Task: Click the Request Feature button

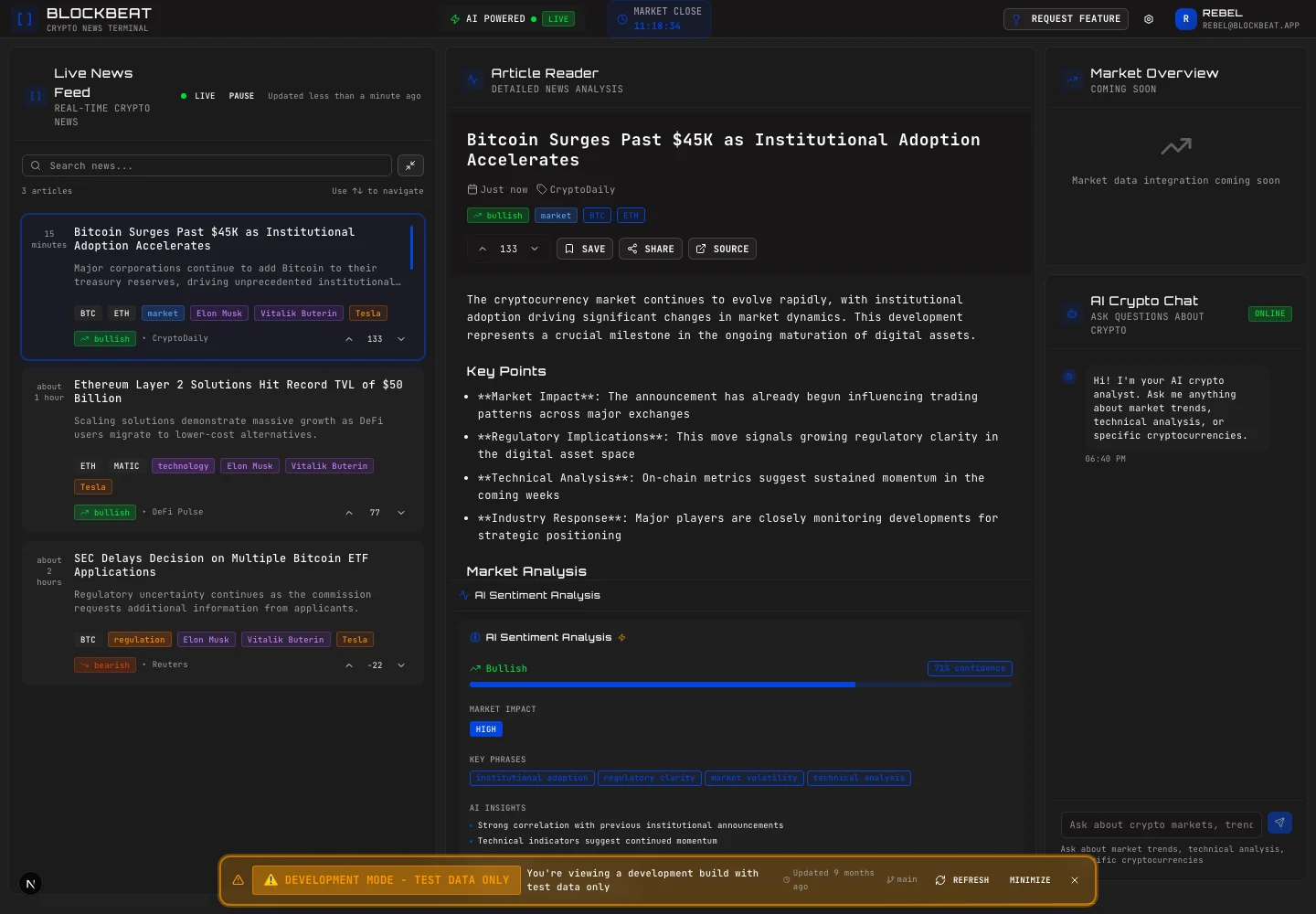Action: click(x=1066, y=19)
